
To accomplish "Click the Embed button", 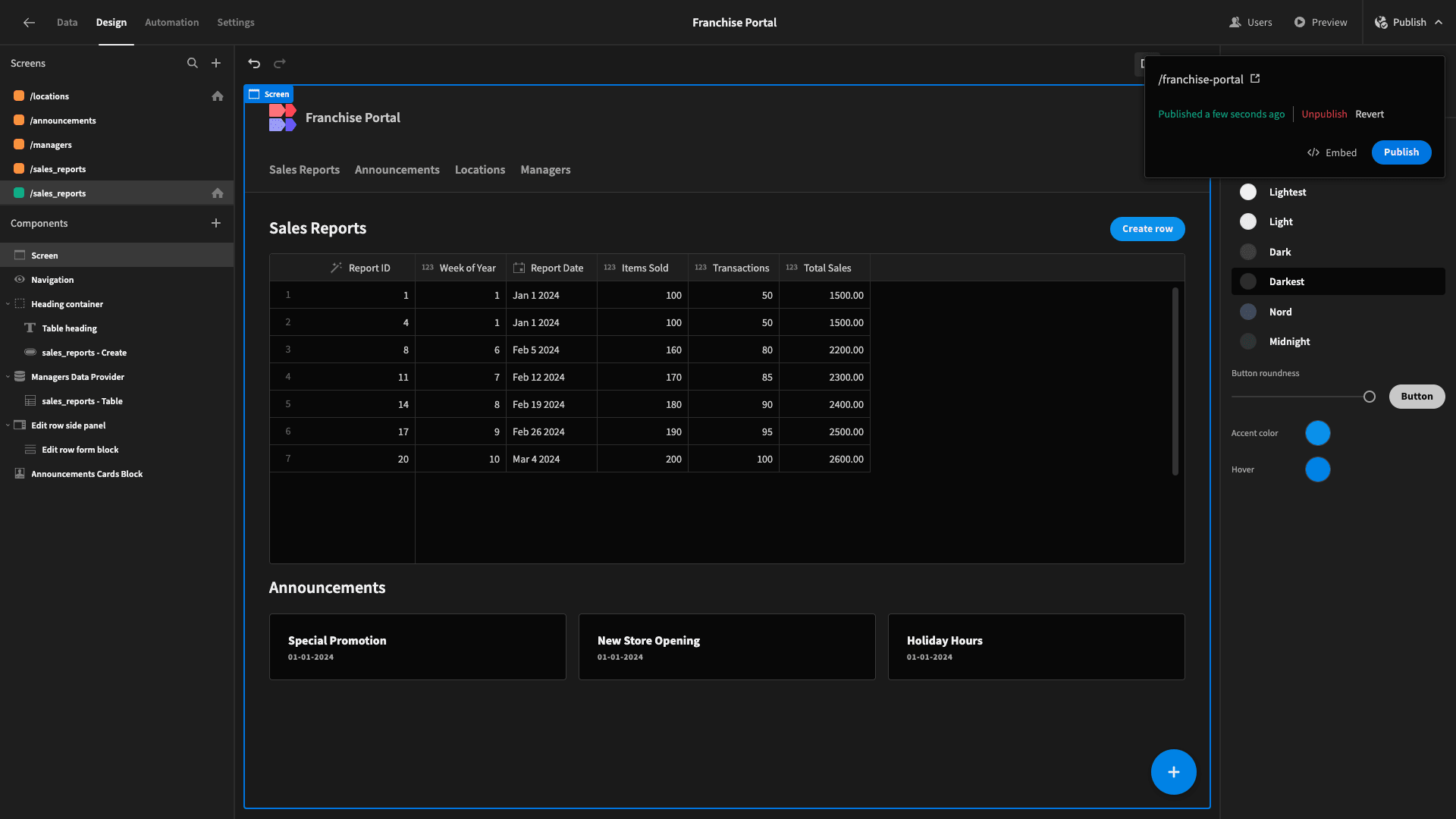I will point(1332,152).
